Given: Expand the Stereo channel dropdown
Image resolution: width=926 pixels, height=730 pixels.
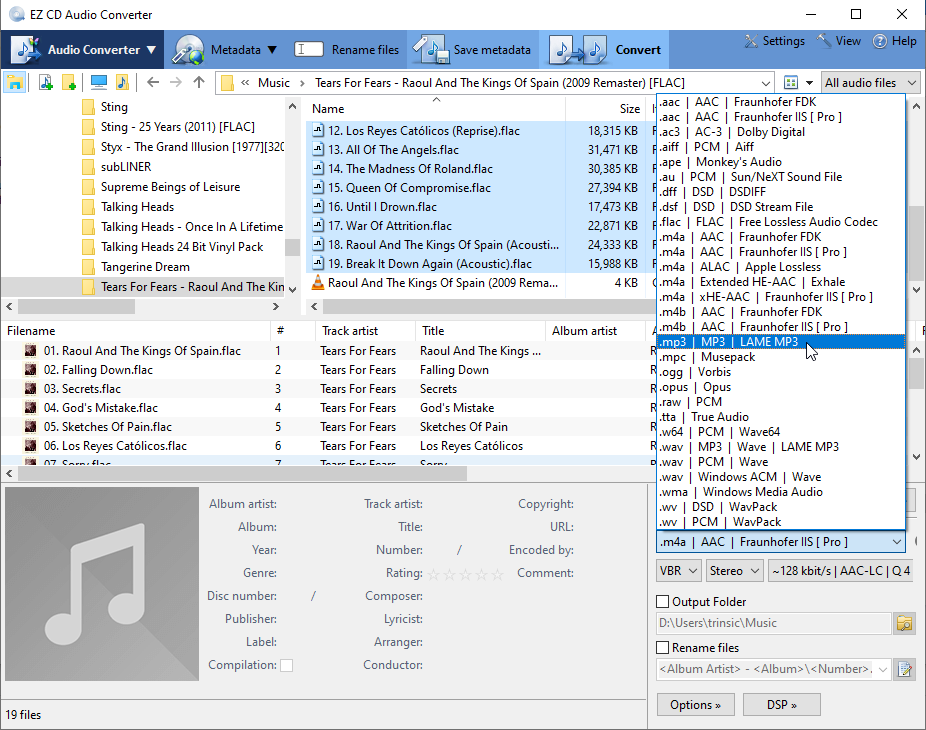Looking at the screenshot, I should pyautogui.click(x=733, y=571).
